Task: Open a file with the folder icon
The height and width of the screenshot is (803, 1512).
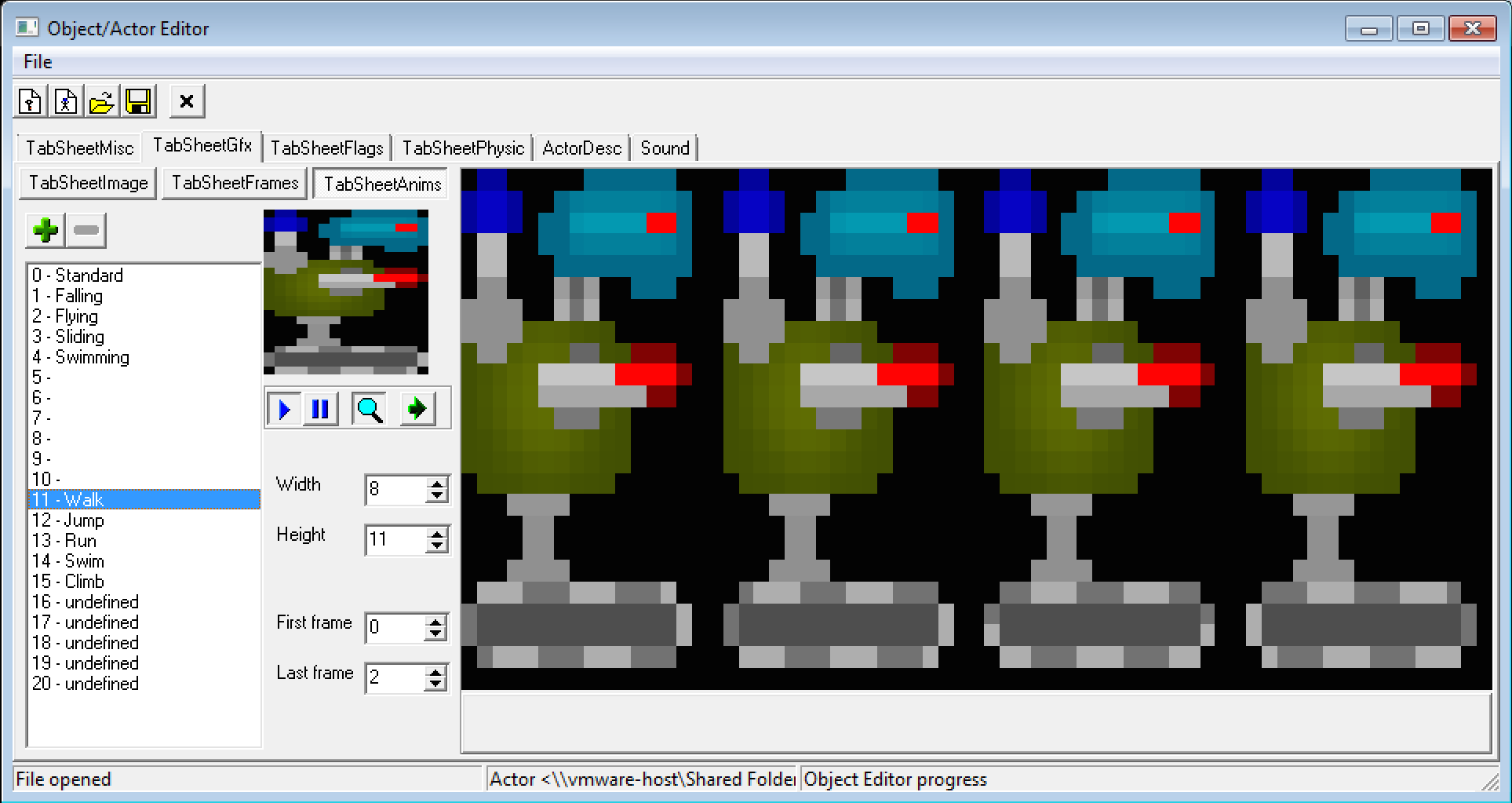Action: click(x=102, y=102)
